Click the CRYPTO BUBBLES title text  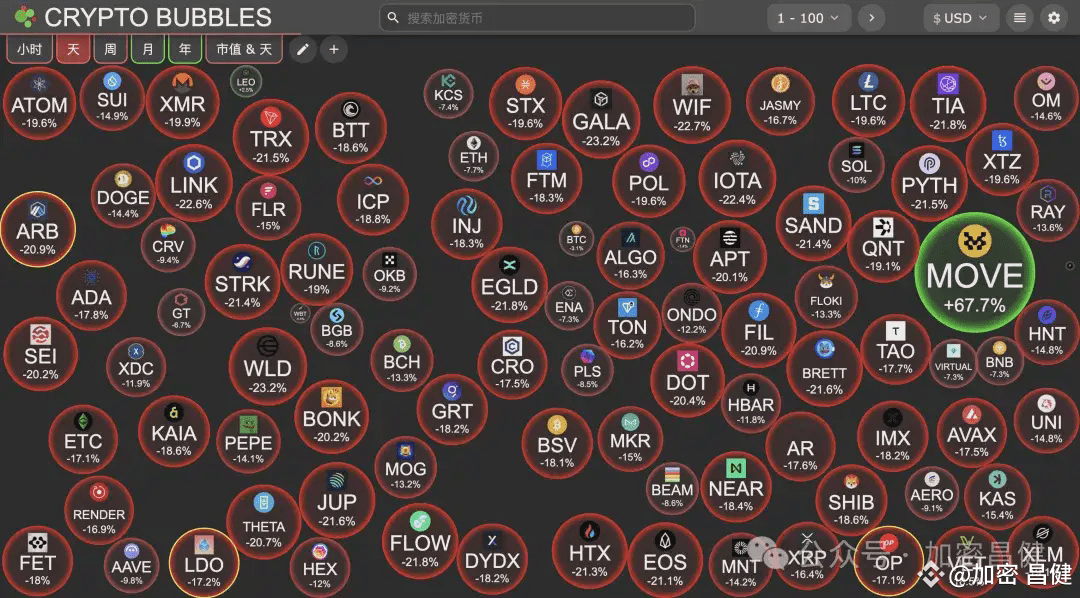tap(158, 17)
